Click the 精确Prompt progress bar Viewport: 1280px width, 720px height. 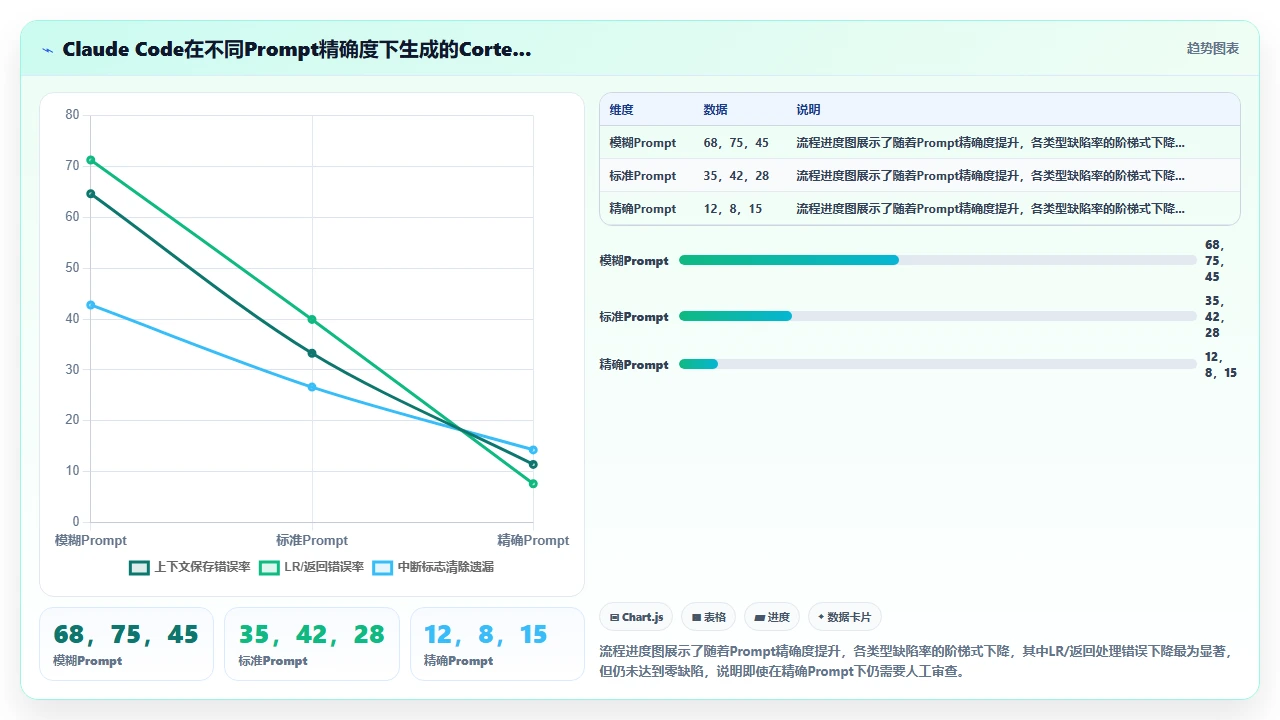pyautogui.click(x=938, y=364)
